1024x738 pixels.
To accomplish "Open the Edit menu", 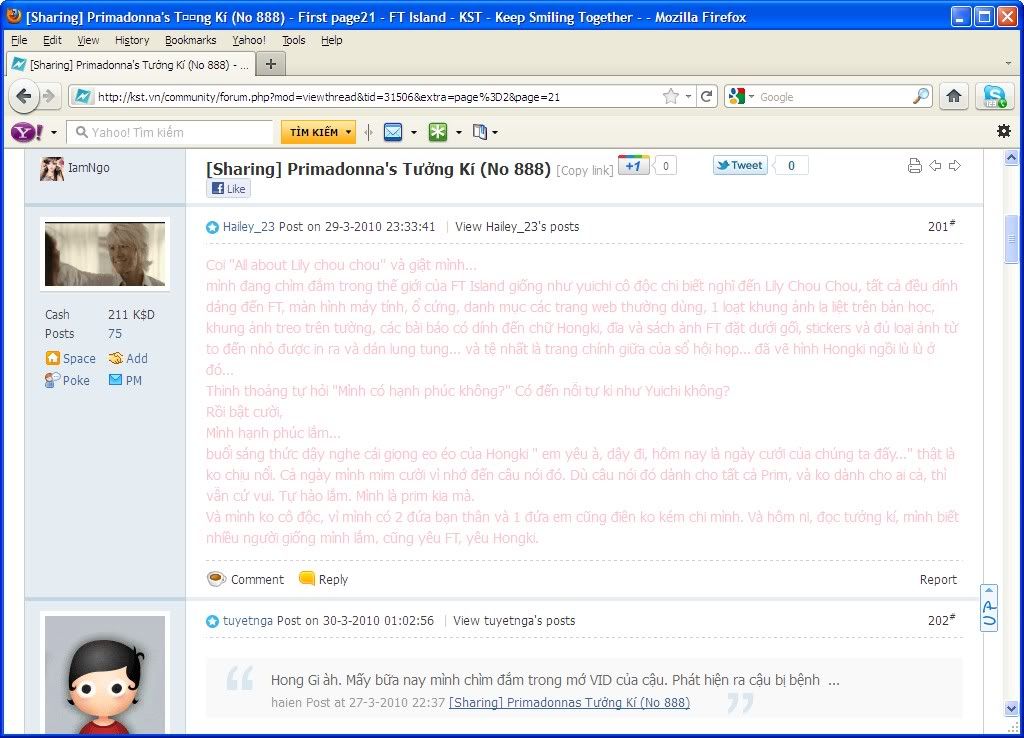I will tap(52, 40).
